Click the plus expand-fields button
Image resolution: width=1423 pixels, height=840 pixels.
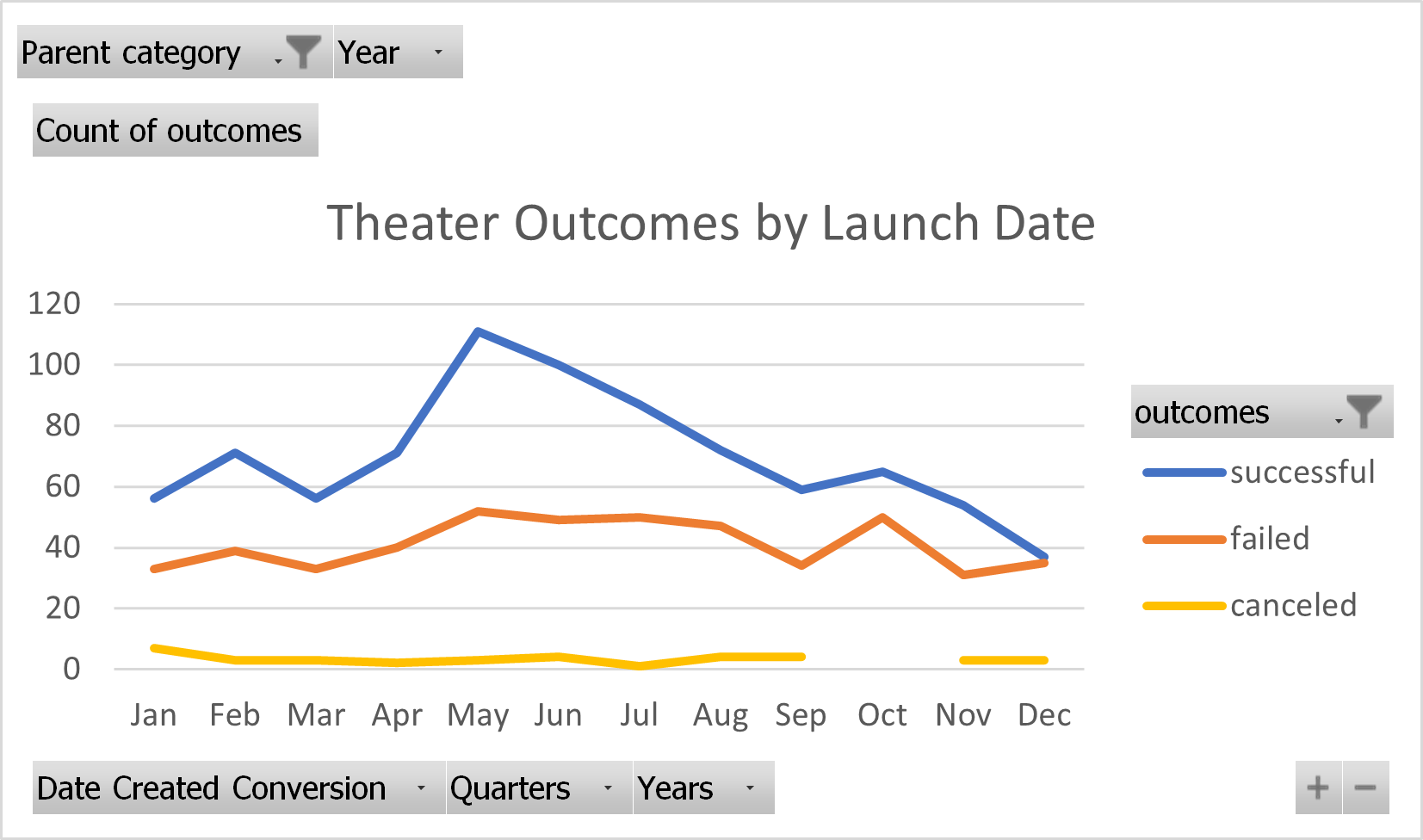(1316, 787)
